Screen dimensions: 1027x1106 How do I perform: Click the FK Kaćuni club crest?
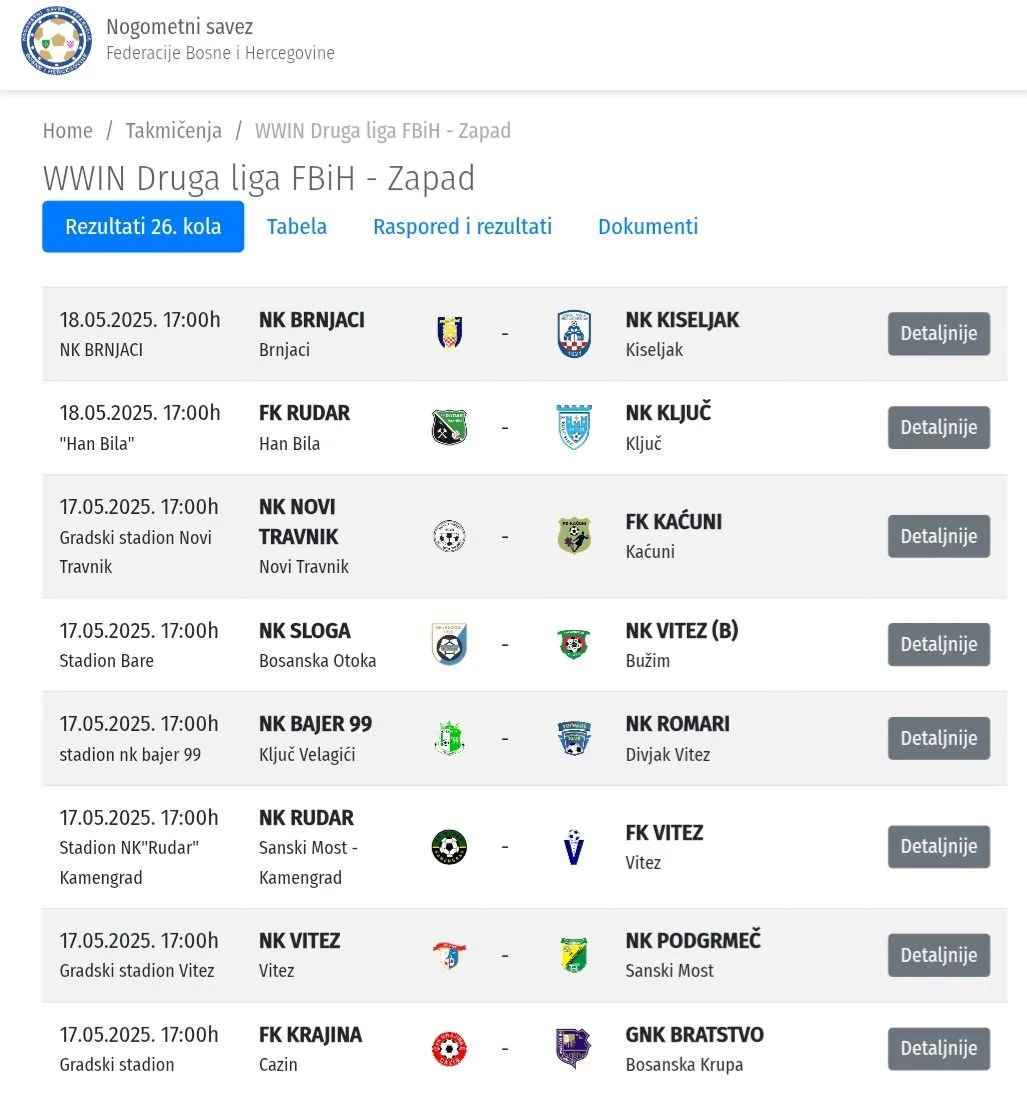click(x=574, y=536)
